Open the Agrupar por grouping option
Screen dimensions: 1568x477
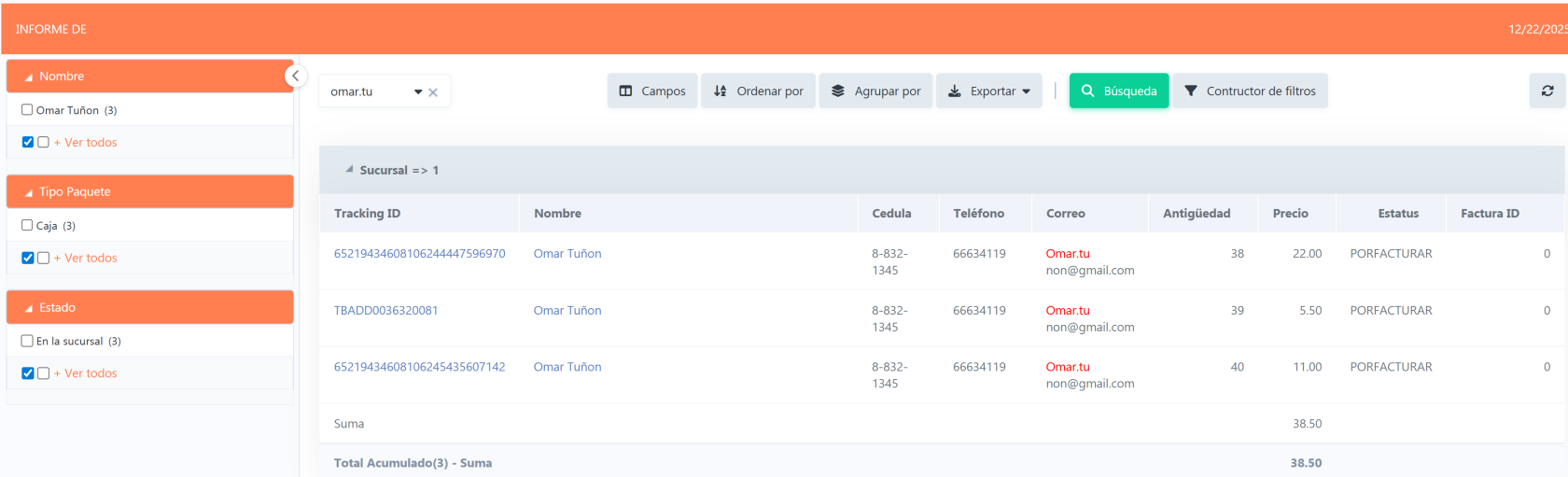875,91
